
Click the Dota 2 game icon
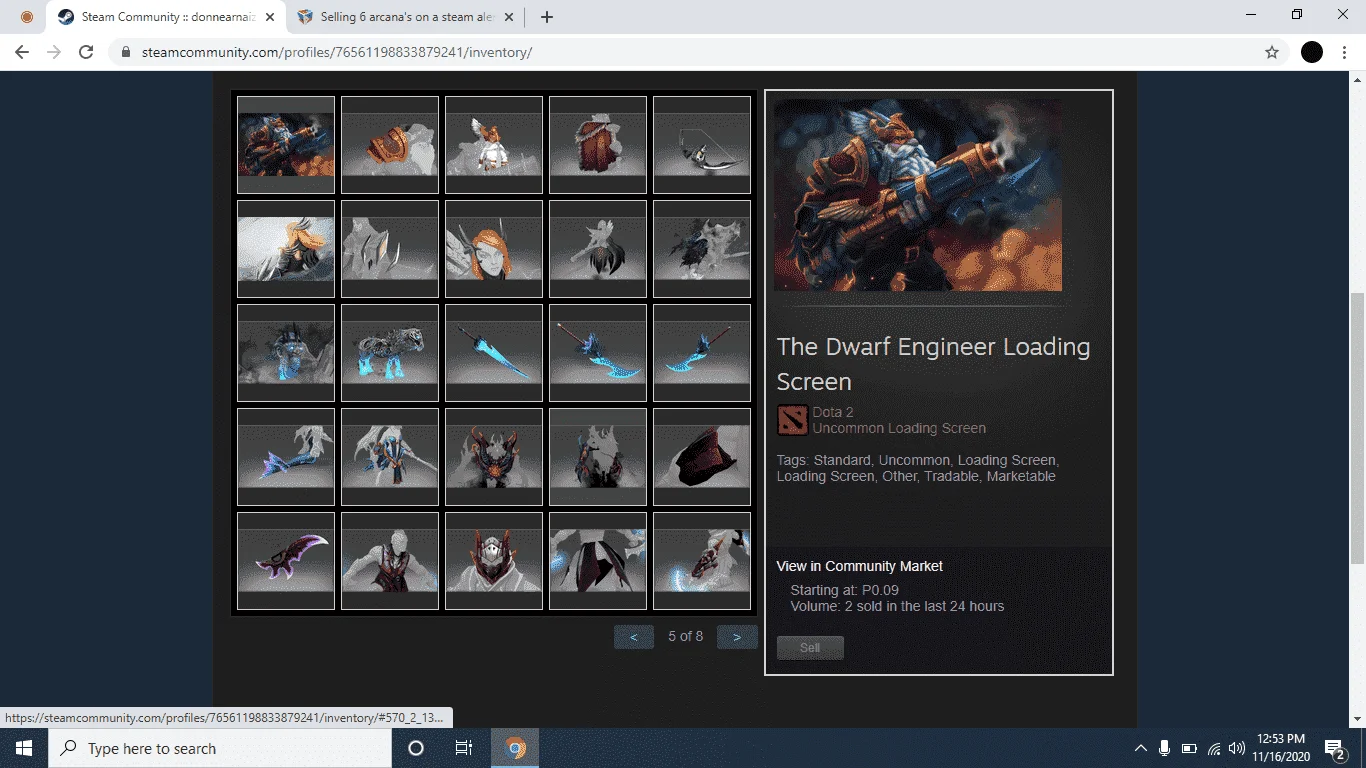[792, 420]
